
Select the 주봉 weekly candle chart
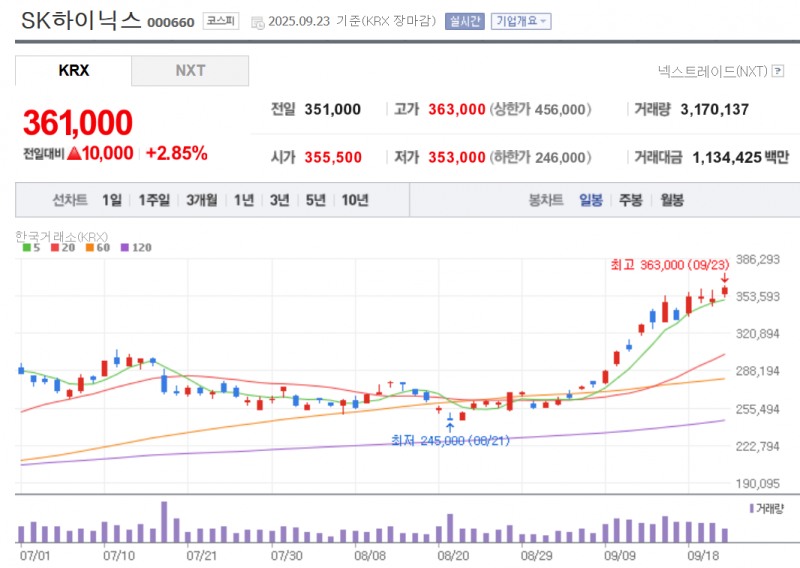(631, 200)
